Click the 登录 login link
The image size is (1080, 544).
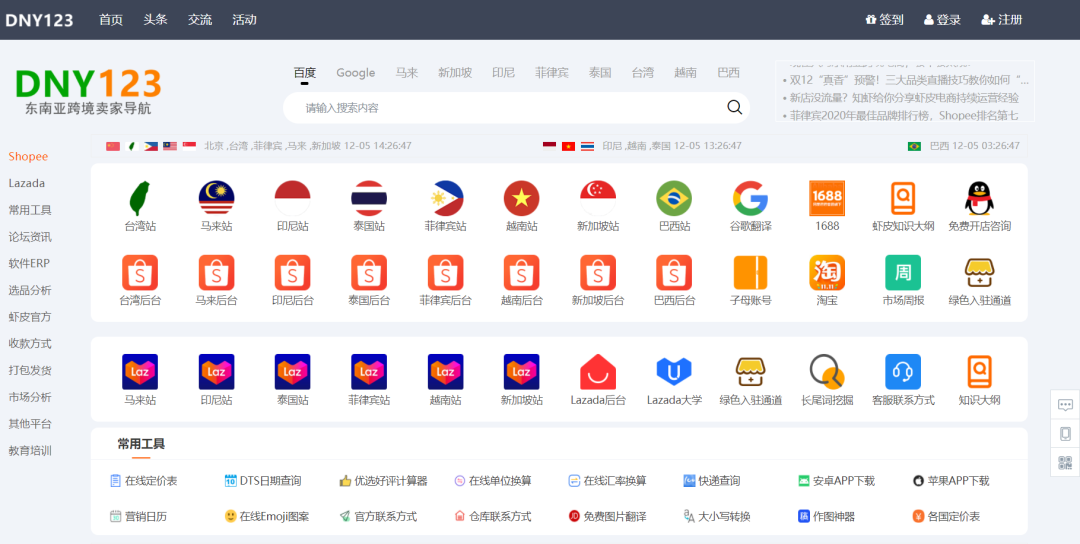(942, 20)
